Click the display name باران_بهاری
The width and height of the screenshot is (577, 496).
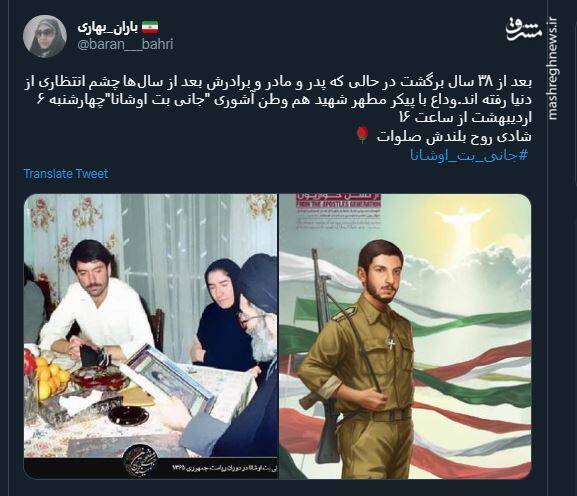pos(107,28)
